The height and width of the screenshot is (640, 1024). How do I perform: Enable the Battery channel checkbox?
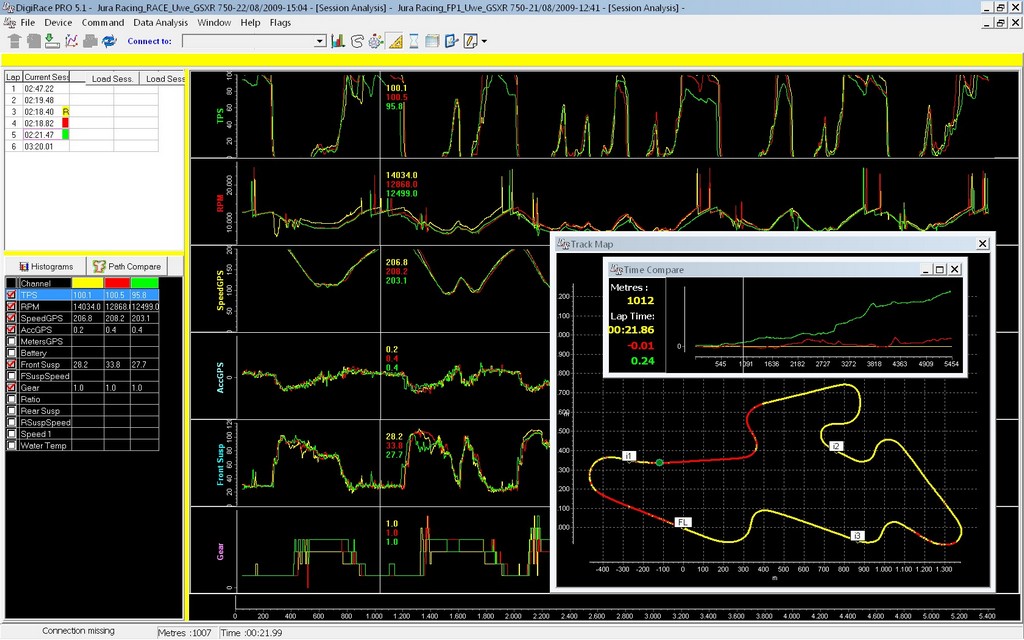click(11, 353)
